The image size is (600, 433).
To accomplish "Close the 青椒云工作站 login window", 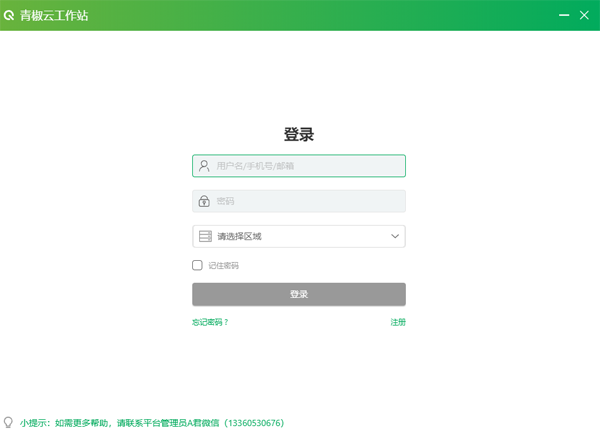I will 585,15.
